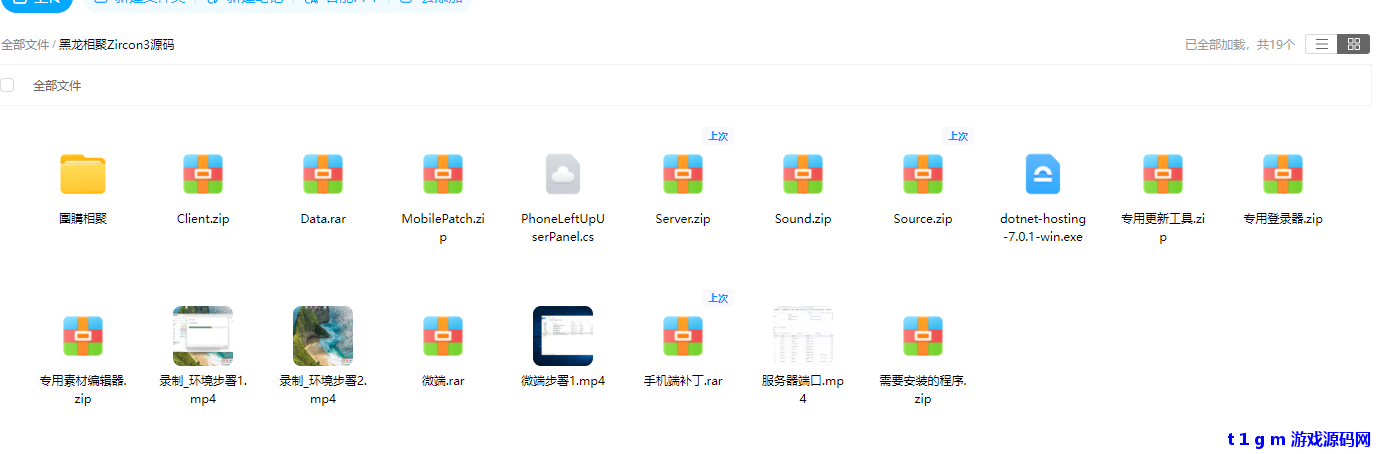Select the Source.zip archive icon

[x=923, y=174]
